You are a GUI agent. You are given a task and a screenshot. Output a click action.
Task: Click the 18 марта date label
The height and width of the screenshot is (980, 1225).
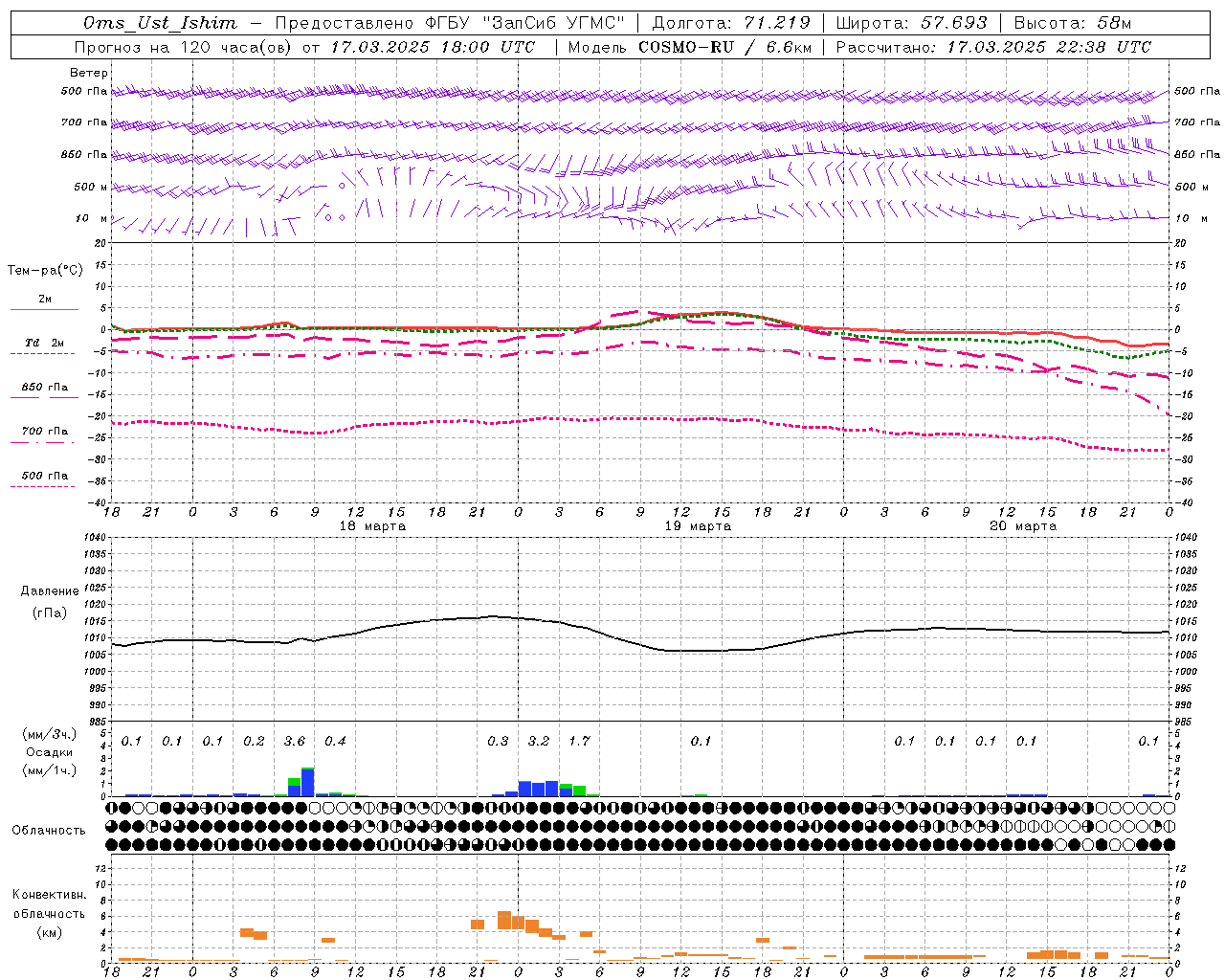(373, 526)
